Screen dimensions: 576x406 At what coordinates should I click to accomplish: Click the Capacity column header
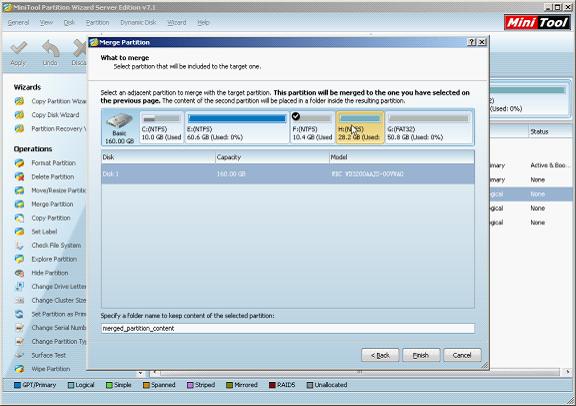pyautogui.click(x=272, y=157)
